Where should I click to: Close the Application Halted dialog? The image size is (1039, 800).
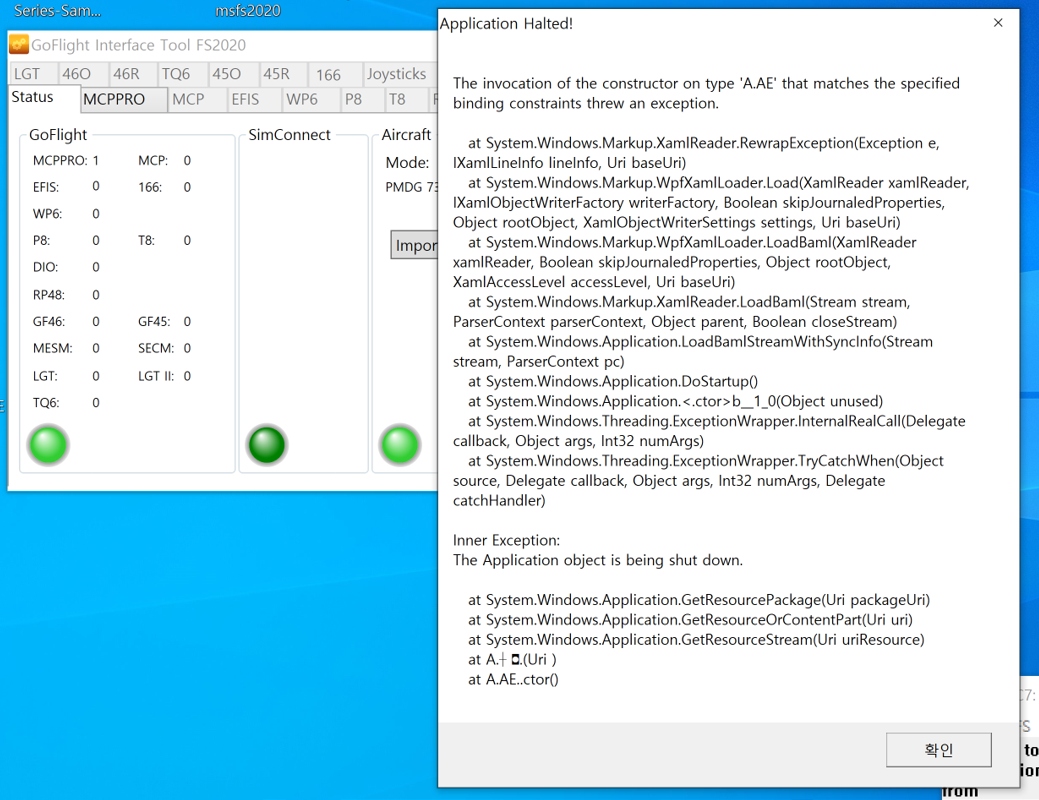point(998,23)
